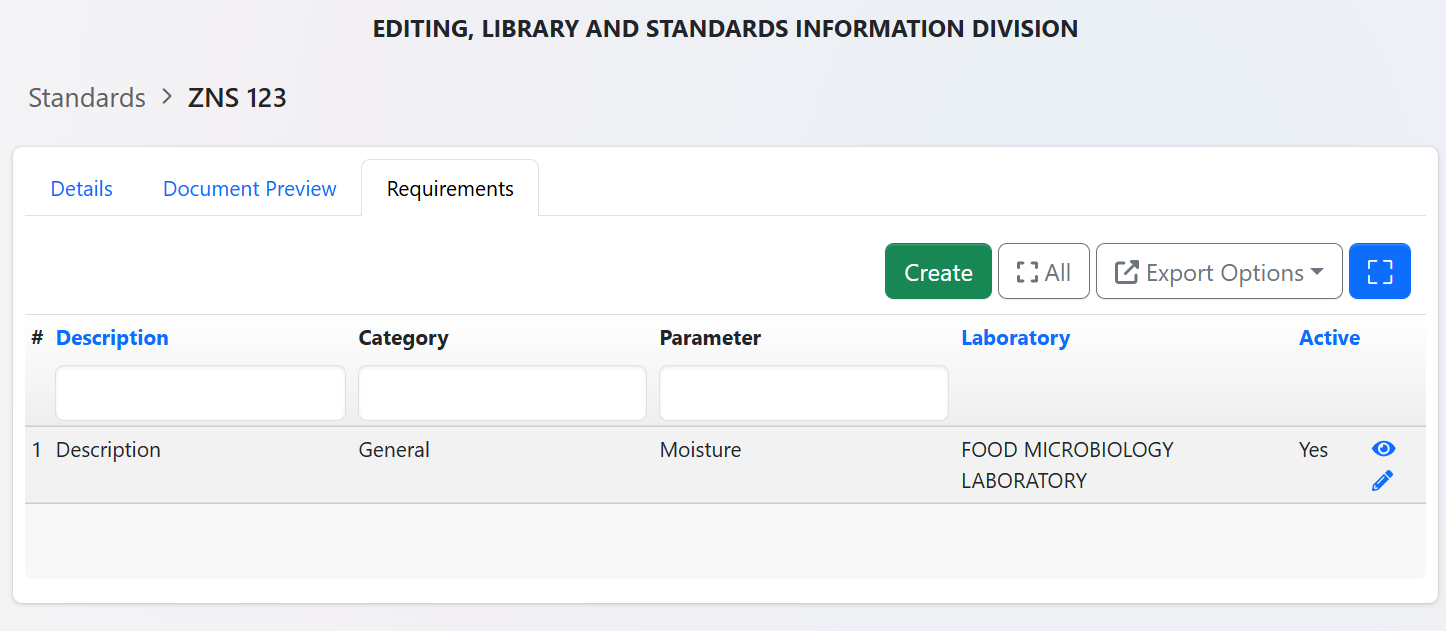Open the Document Preview tab
The image size is (1446, 631).
click(249, 189)
